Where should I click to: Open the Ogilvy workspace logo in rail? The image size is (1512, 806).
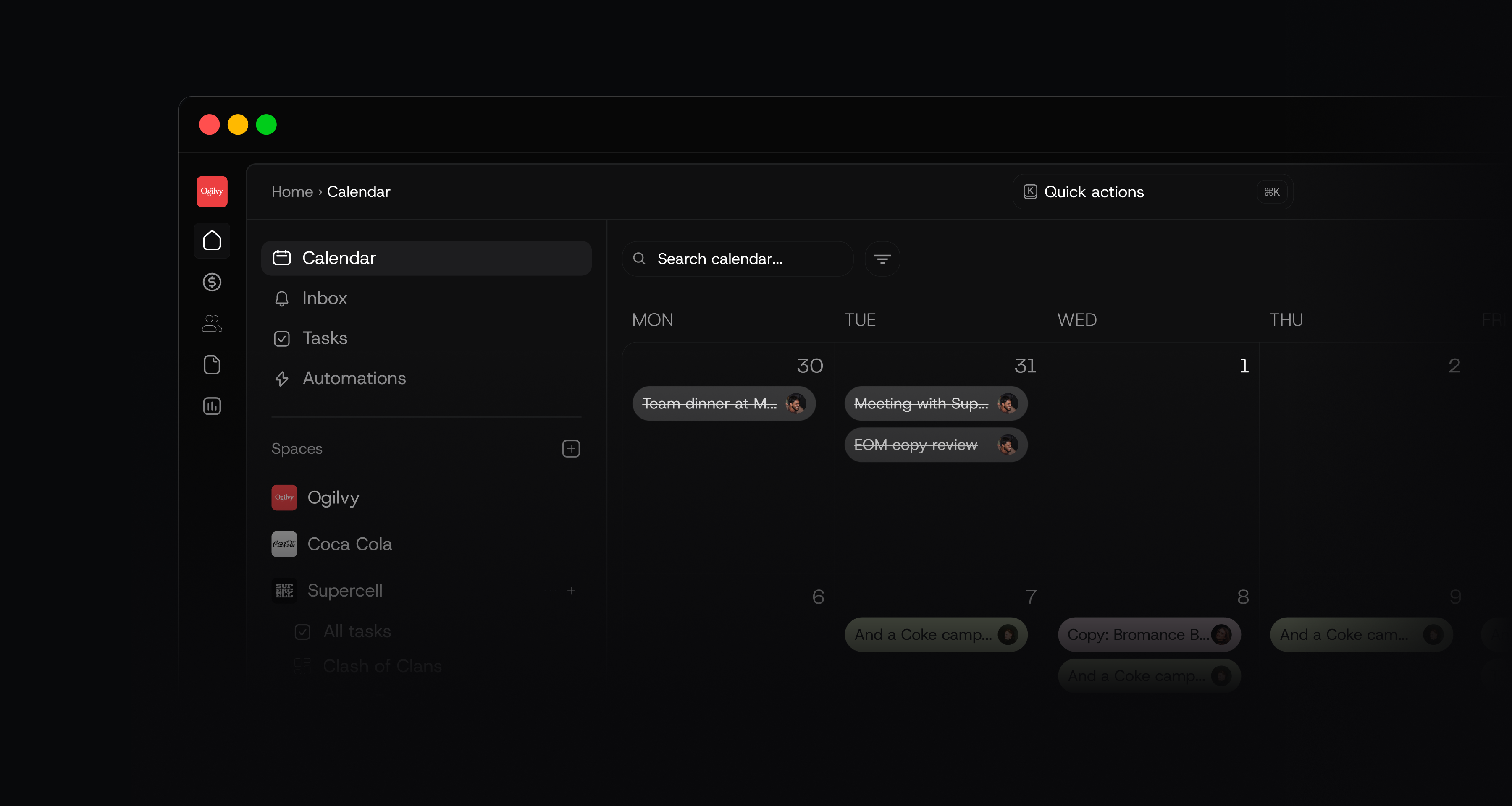212,191
